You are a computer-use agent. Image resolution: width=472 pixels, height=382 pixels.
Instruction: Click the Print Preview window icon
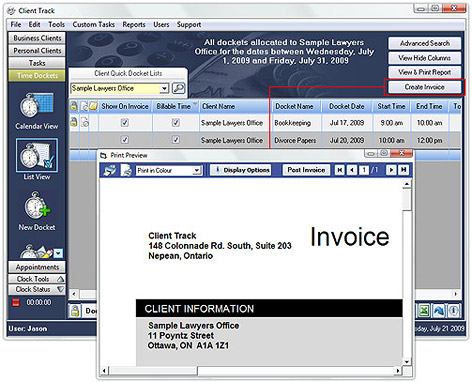pyautogui.click(x=103, y=155)
